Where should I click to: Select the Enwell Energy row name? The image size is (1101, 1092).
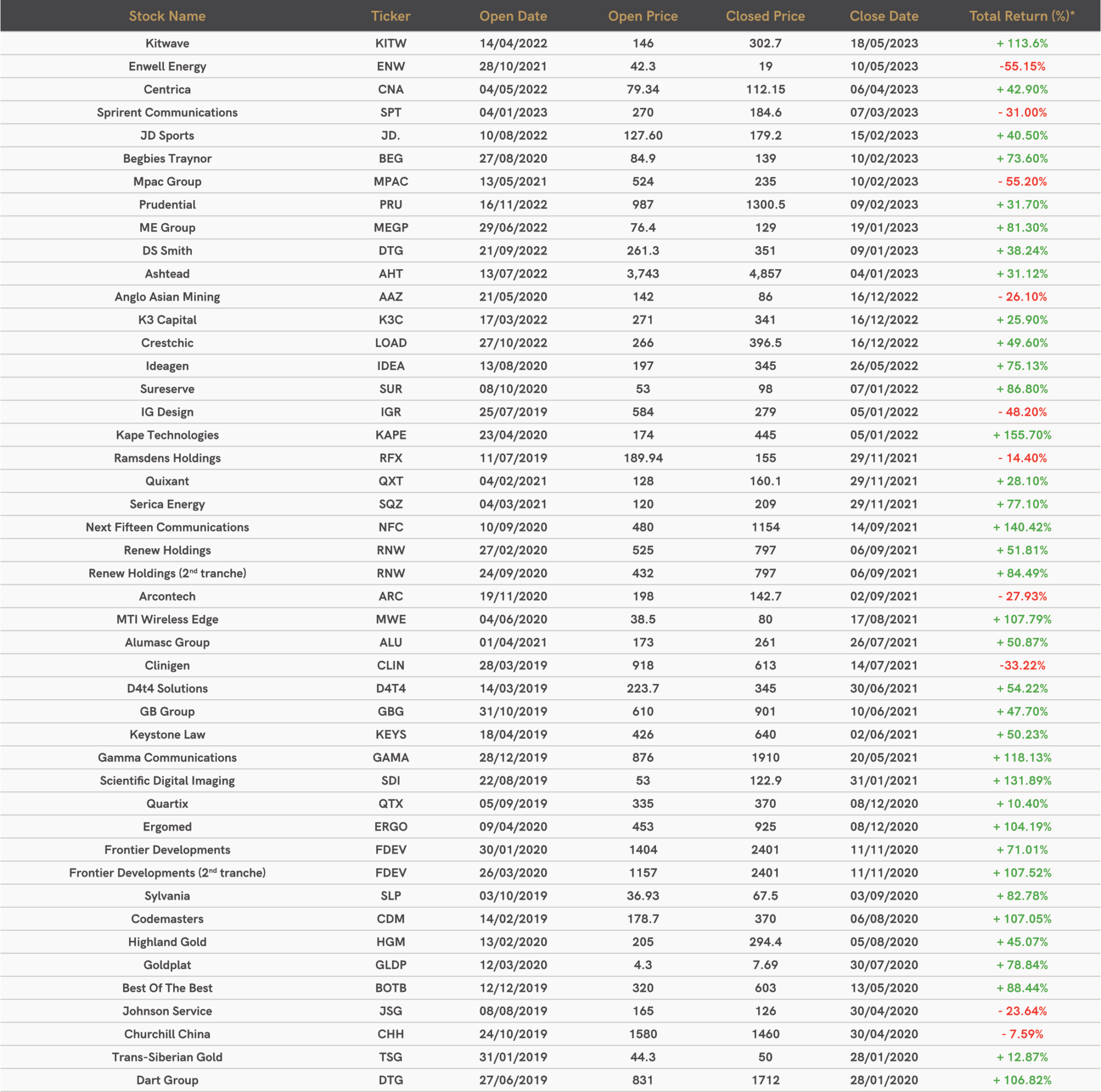pos(167,66)
